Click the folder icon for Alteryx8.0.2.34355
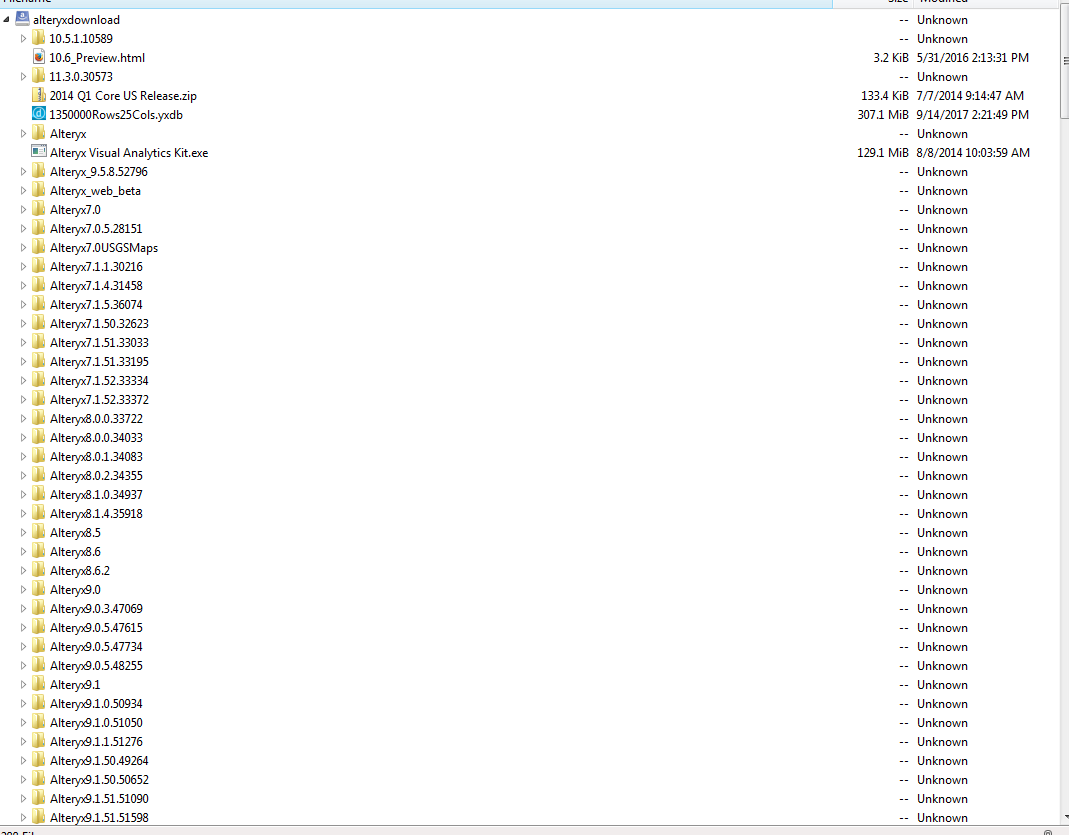This screenshot has height=835, width=1069. (x=39, y=476)
